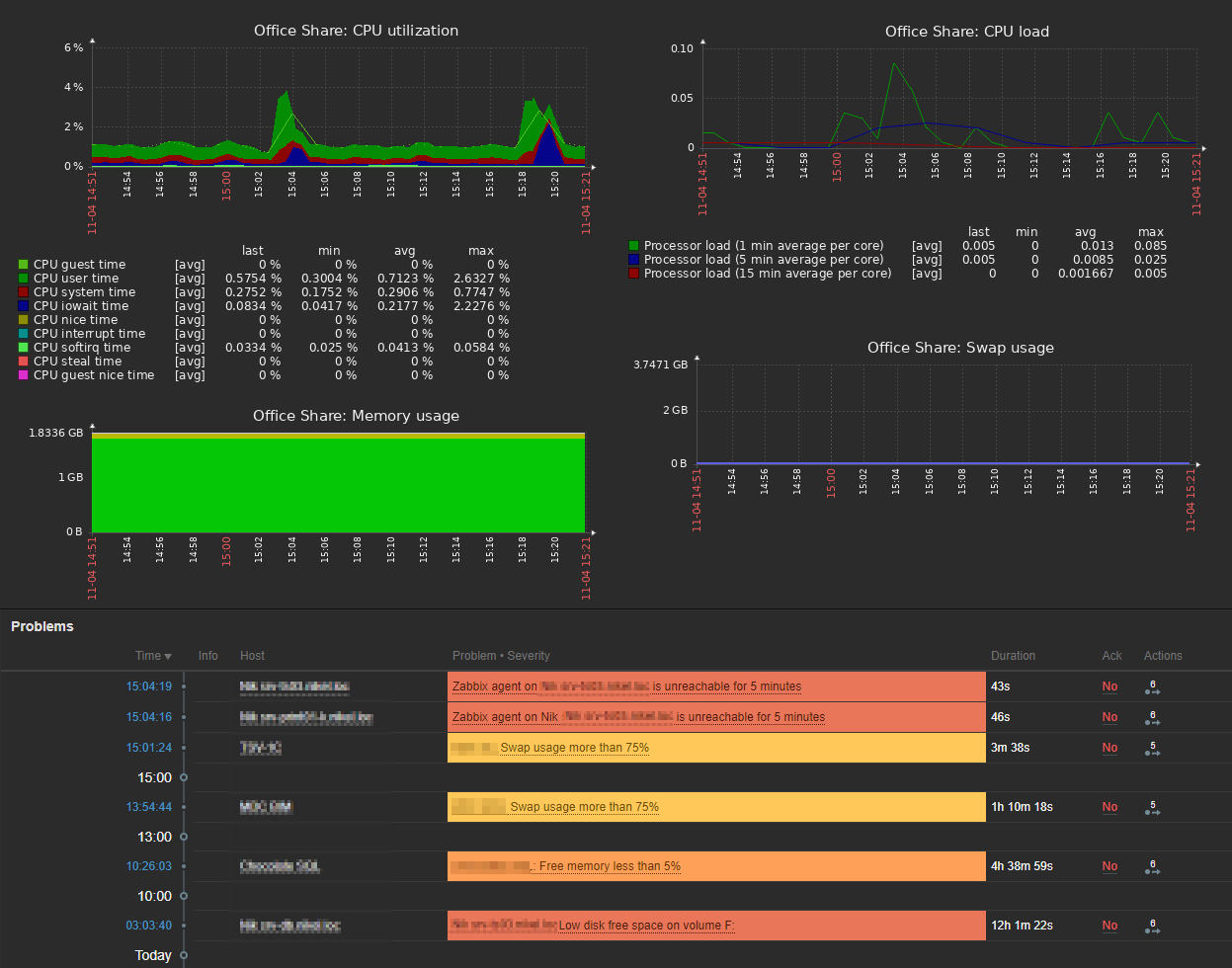The width and height of the screenshot is (1232, 968).
Task: Open the 'Free memory less than 5%' problem link
Action: click(609, 866)
